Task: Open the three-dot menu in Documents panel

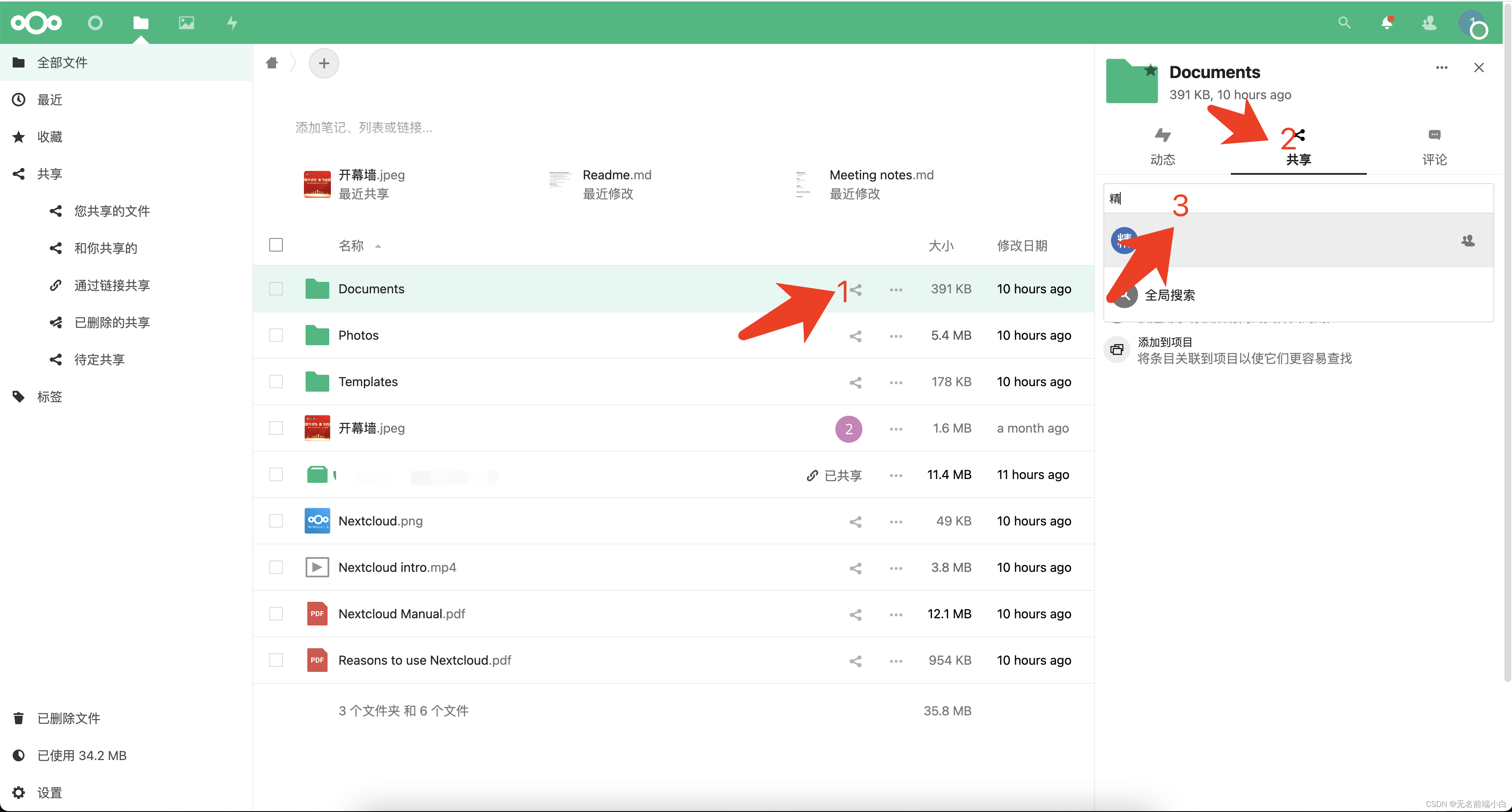Action: point(1442,68)
